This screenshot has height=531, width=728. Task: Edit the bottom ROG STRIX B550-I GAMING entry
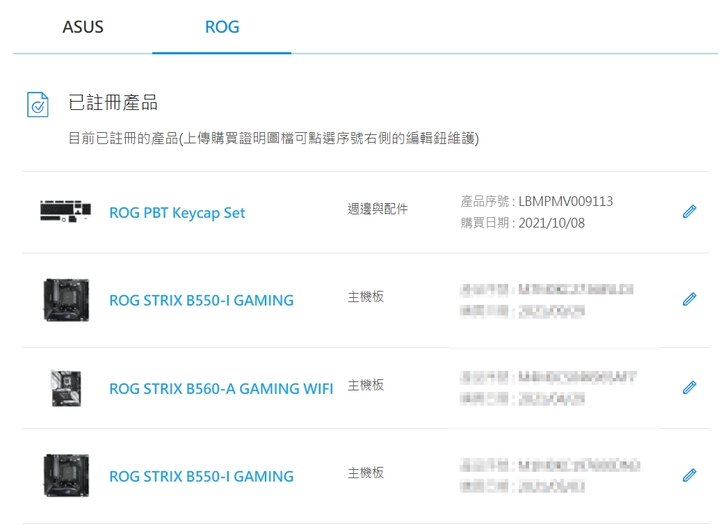(688, 475)
